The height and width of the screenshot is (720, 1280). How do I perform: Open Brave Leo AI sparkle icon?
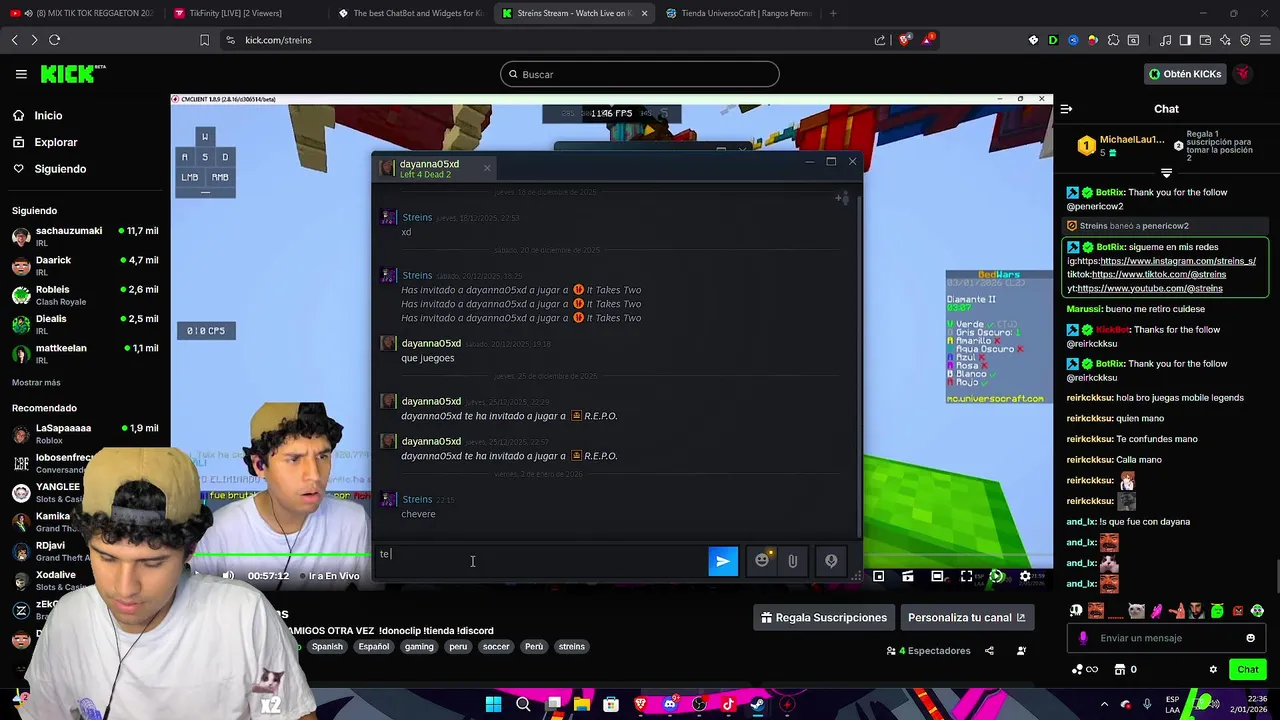[1225, 40]
